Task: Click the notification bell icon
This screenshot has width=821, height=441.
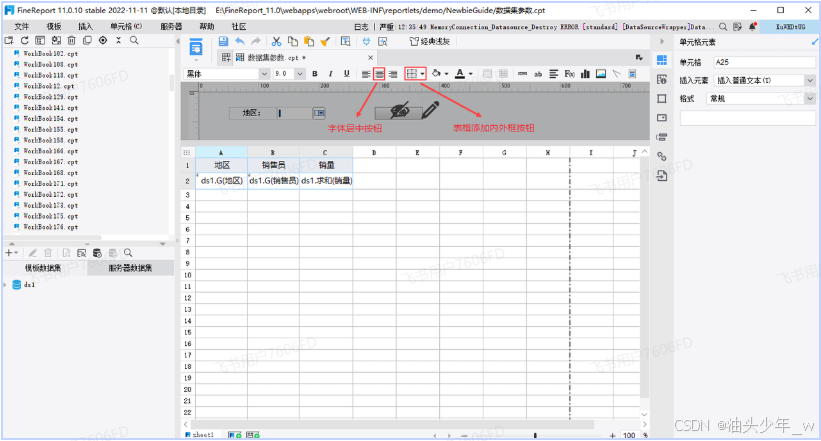Action: point(752,27)
